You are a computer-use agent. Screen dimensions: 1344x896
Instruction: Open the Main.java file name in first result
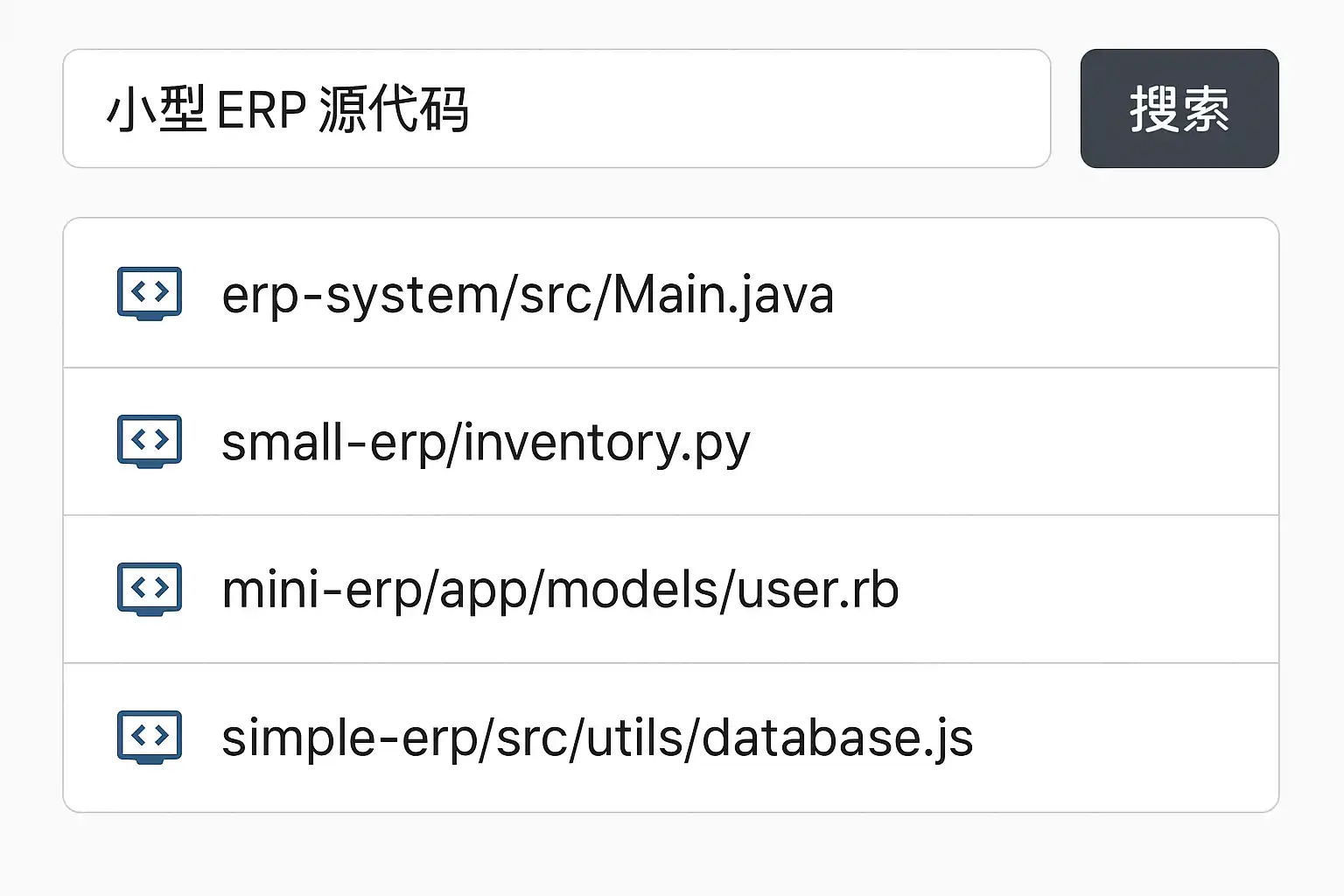coord(723,295)
